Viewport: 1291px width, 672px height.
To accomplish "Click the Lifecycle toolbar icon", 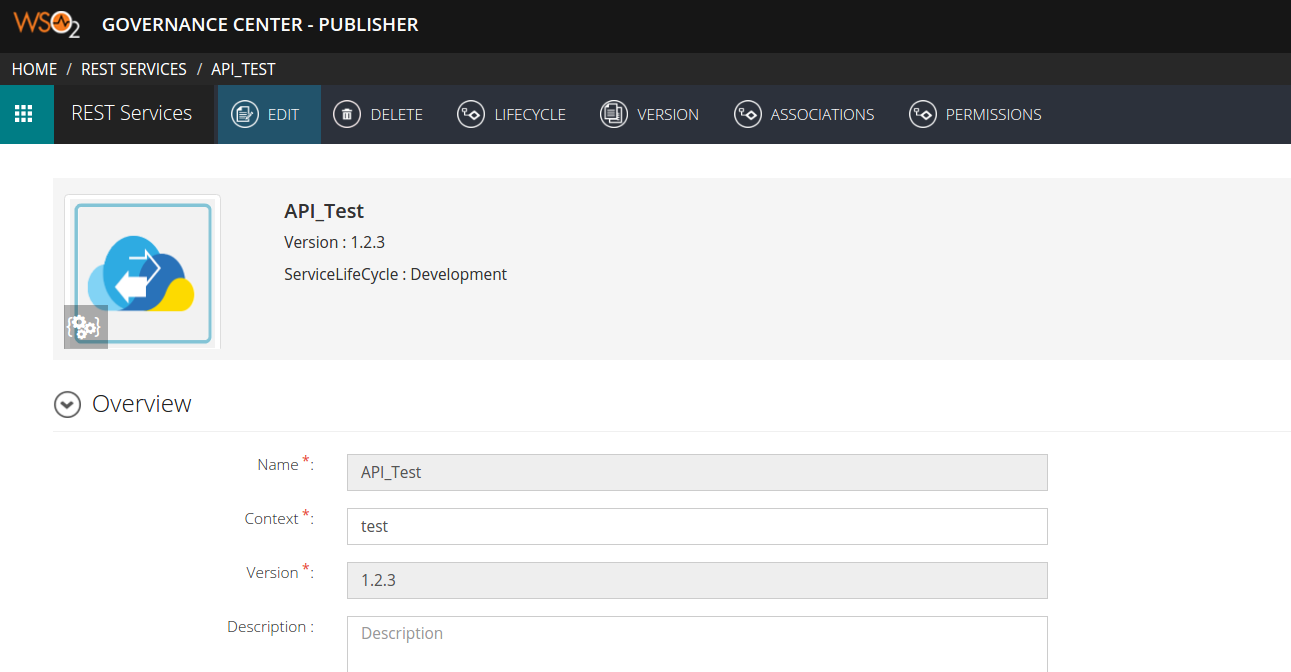I will 471,114.
